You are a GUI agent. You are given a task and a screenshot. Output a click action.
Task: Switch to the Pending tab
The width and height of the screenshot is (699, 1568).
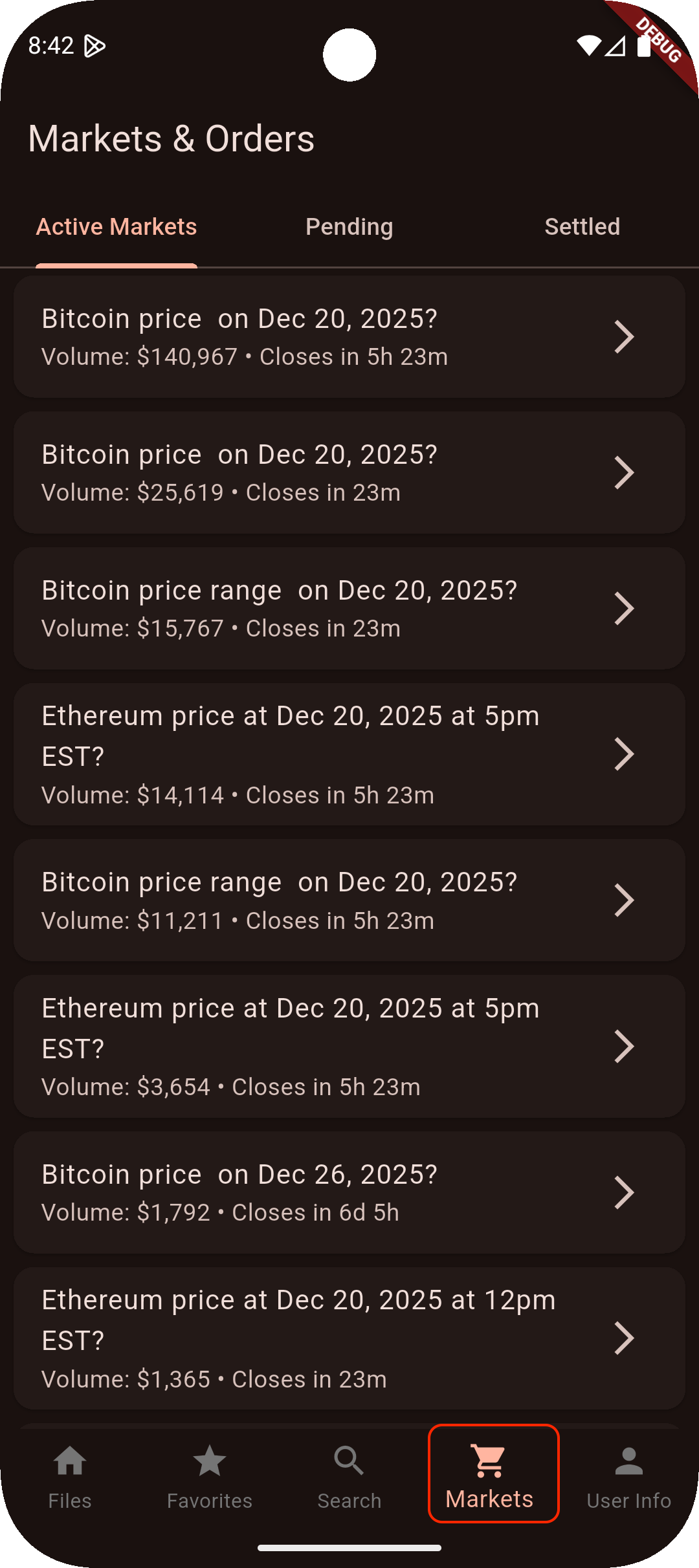pos(349,227)
